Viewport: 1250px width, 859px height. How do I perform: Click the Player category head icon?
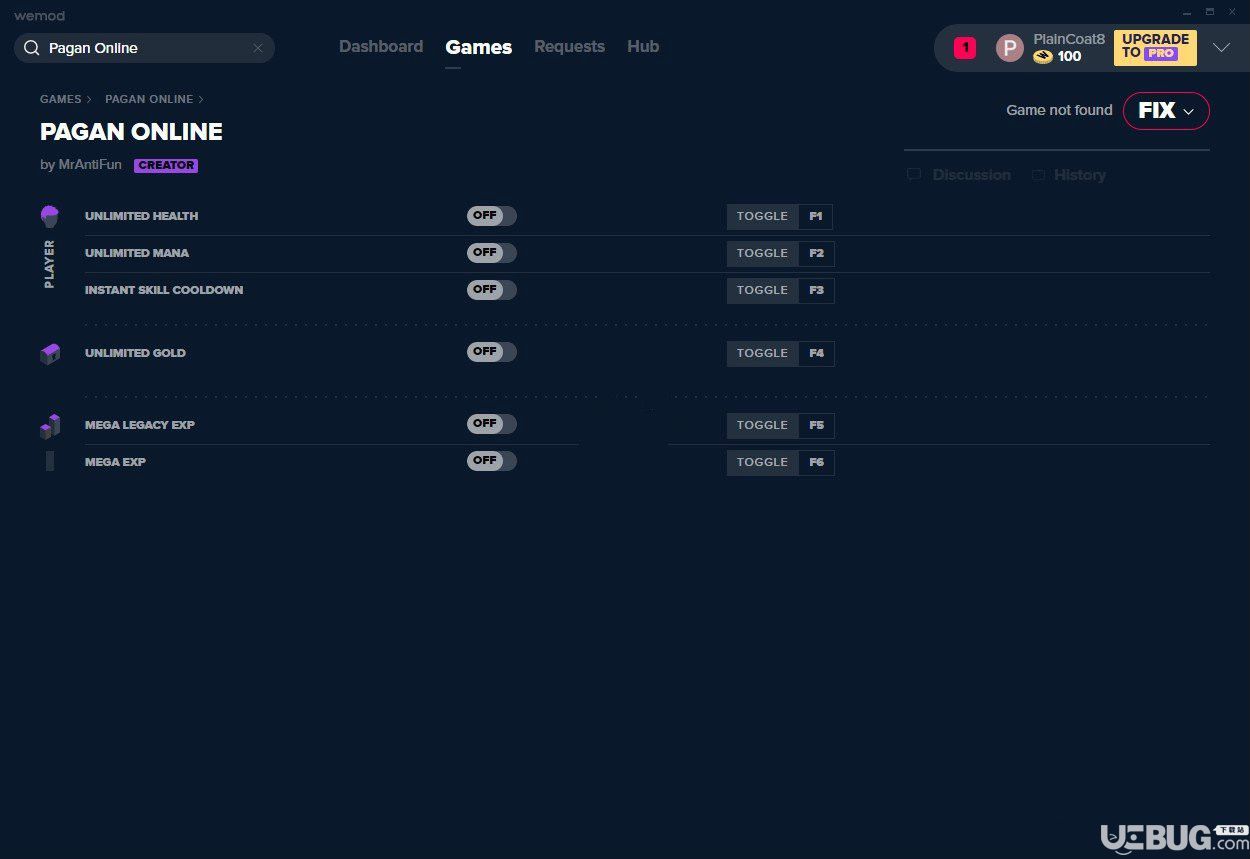[49, 216]
